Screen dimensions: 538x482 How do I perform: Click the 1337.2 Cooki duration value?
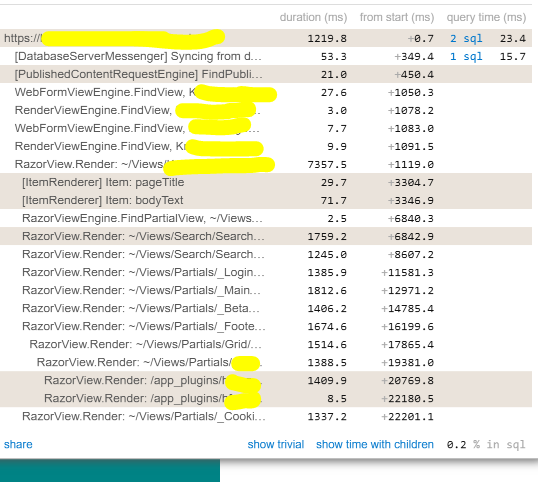tap(327, 416)
